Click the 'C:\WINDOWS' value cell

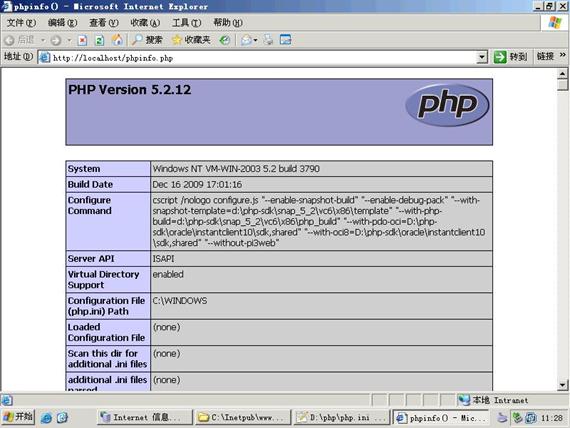(x=321, y=306)
